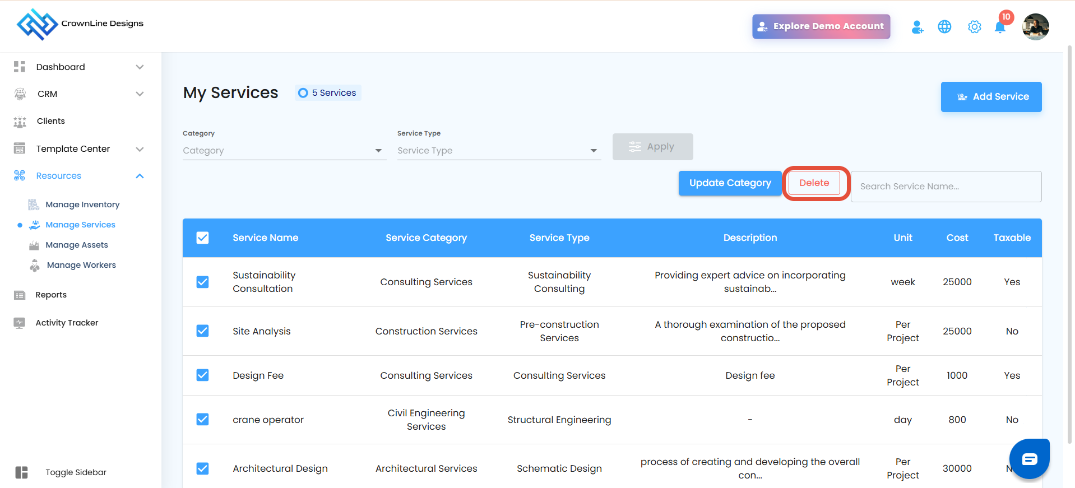Image resolution: width=1075 pixels, height=488 pixels.
Task: Open the notifications bell icon
Action: (999, 27)
